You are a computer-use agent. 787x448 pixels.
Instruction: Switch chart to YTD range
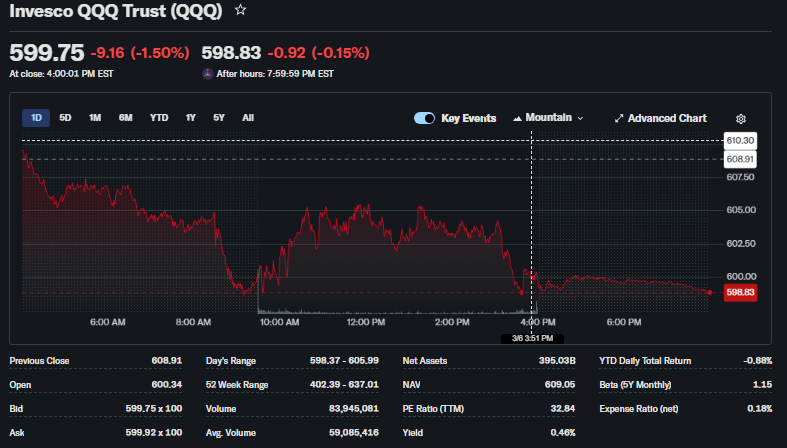(x=159, y=118)
